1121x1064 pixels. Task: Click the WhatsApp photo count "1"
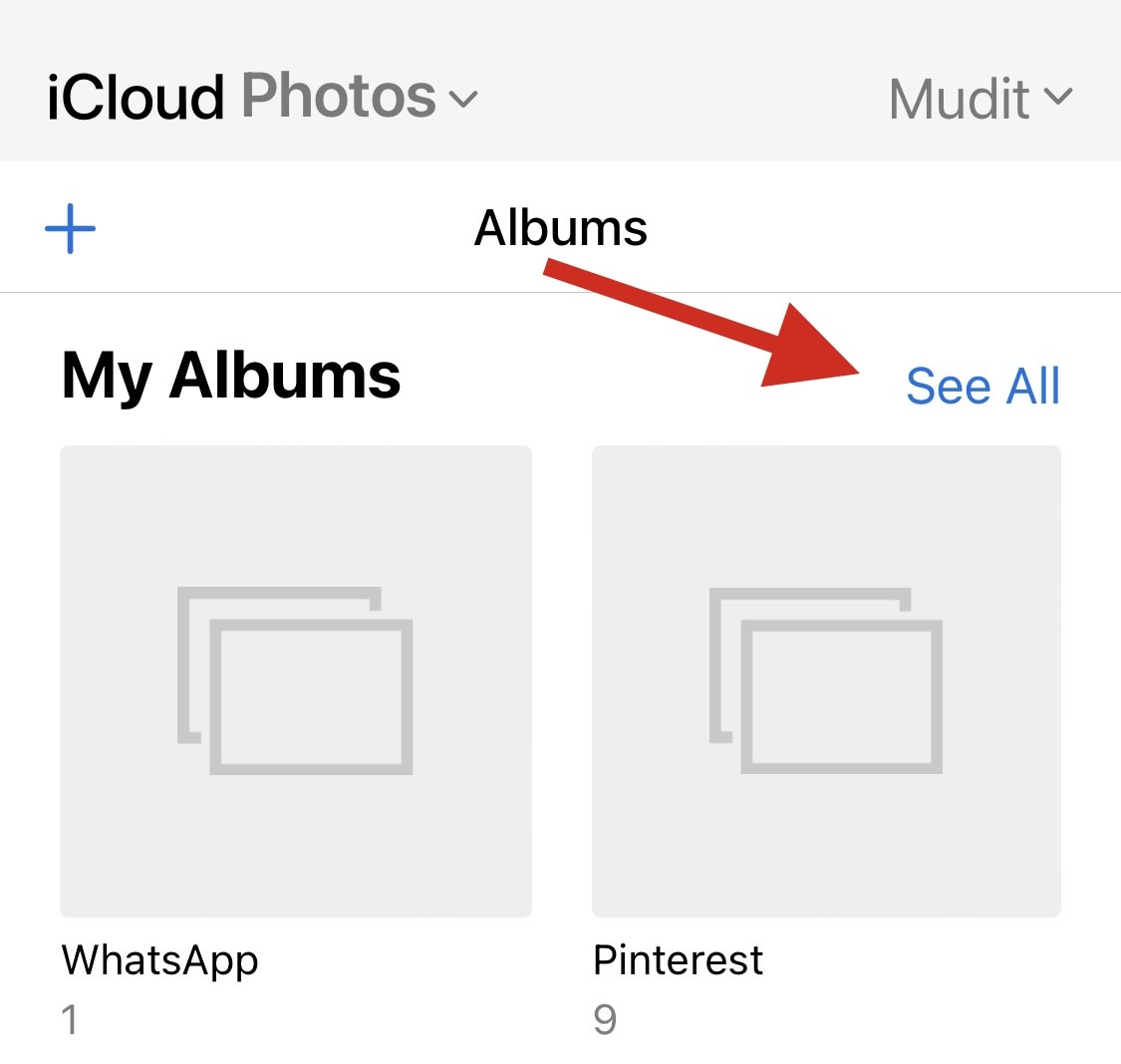[x=70, y=1020]
